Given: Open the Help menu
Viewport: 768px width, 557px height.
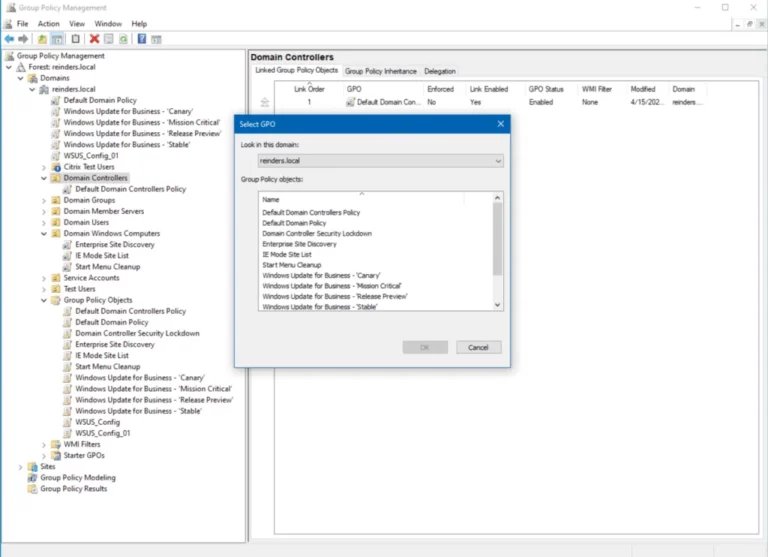Looking at the screenshot, I should [x=139, y=24].
